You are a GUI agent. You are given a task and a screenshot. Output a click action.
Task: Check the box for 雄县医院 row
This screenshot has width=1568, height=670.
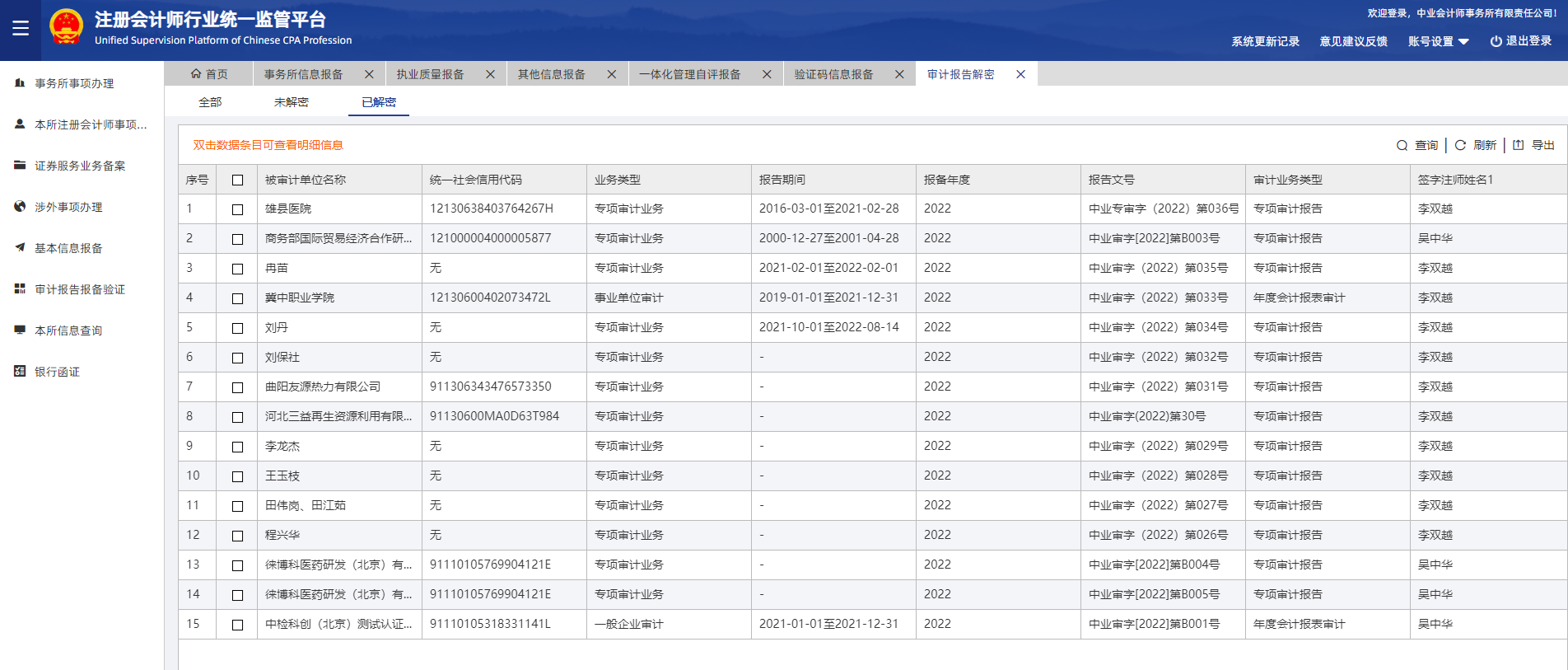pyautogui.click(x=237, y=209)
